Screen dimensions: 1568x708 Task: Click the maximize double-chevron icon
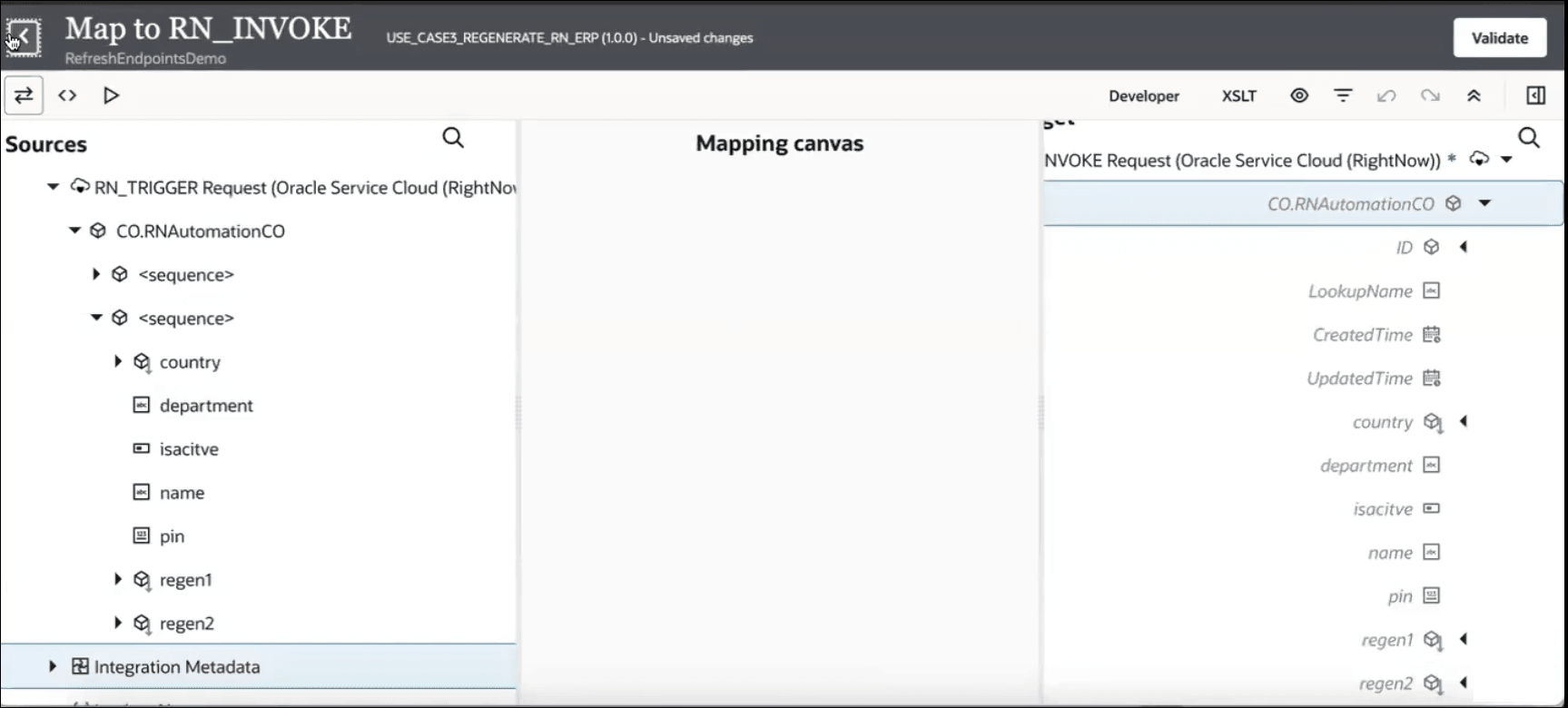(x=1474, y=95)
